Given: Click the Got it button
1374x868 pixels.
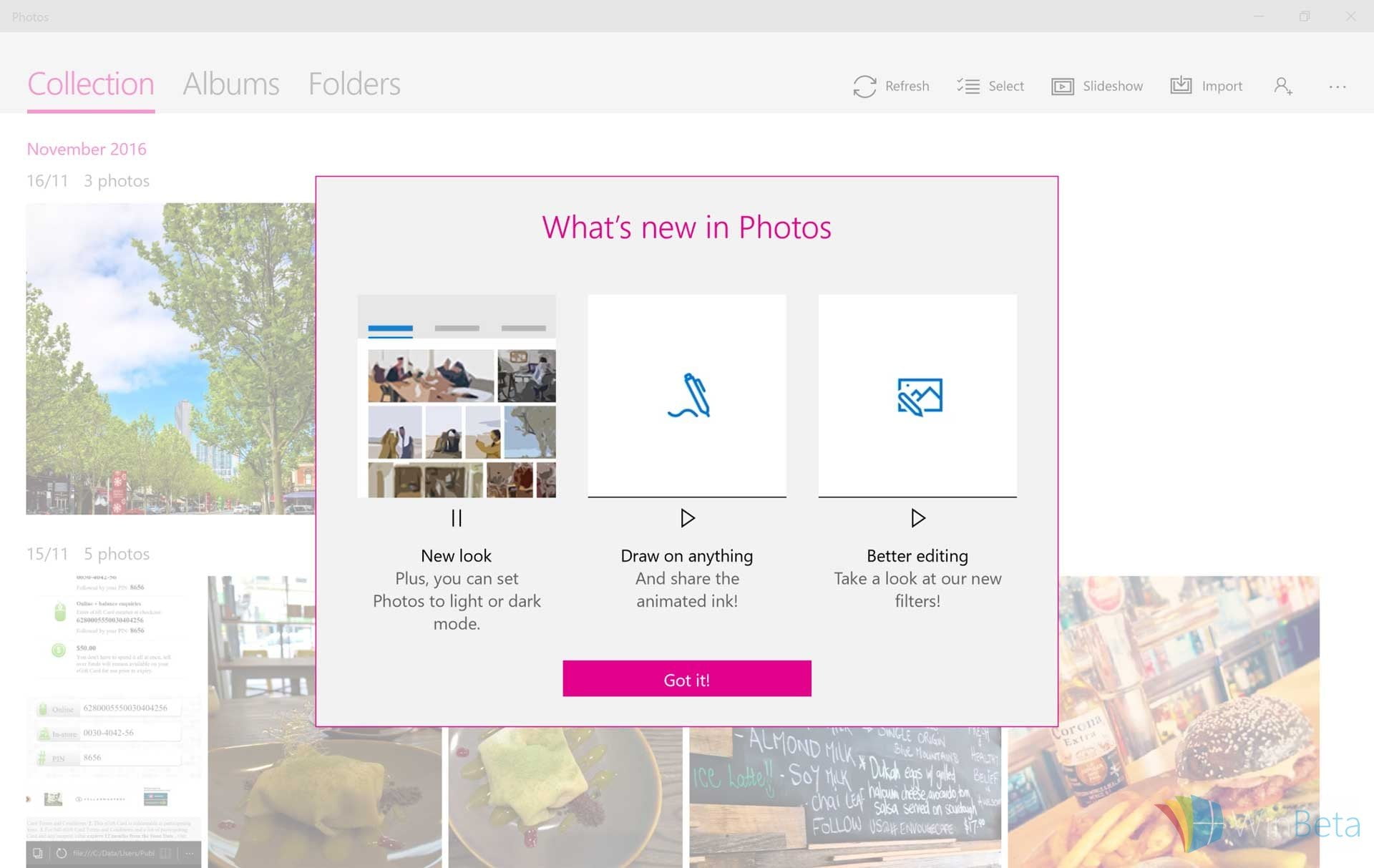Looking at the screenshot, I should click(x=687, y=678).
